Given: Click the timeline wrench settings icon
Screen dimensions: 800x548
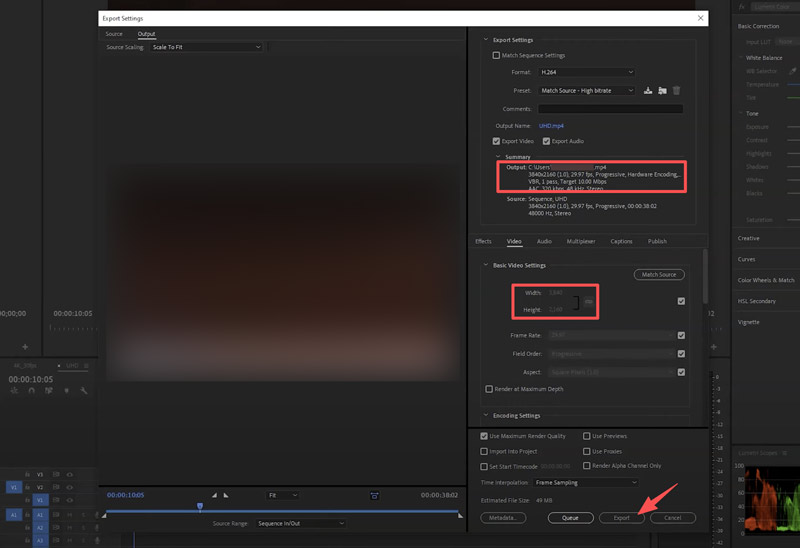Looking at the screenshot, I should [86, 391].
